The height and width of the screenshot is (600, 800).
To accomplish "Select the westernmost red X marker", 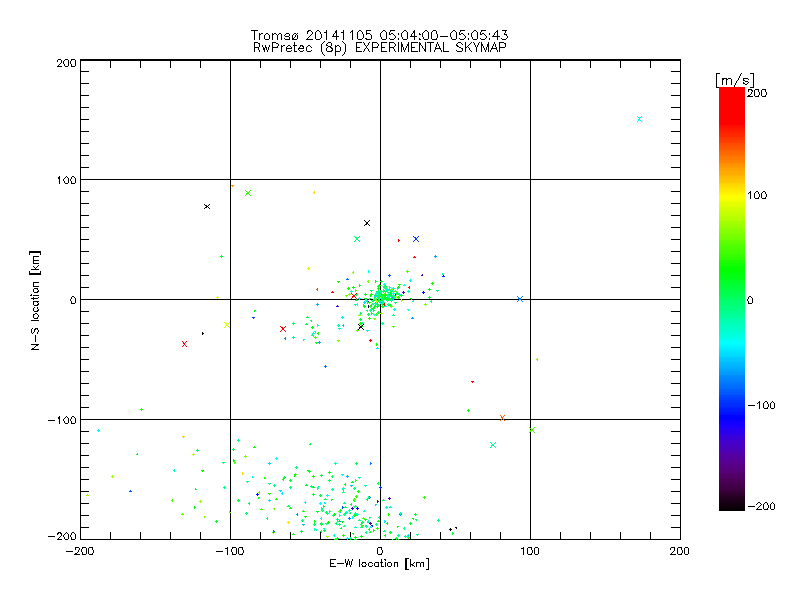I will tap(184, 344).
